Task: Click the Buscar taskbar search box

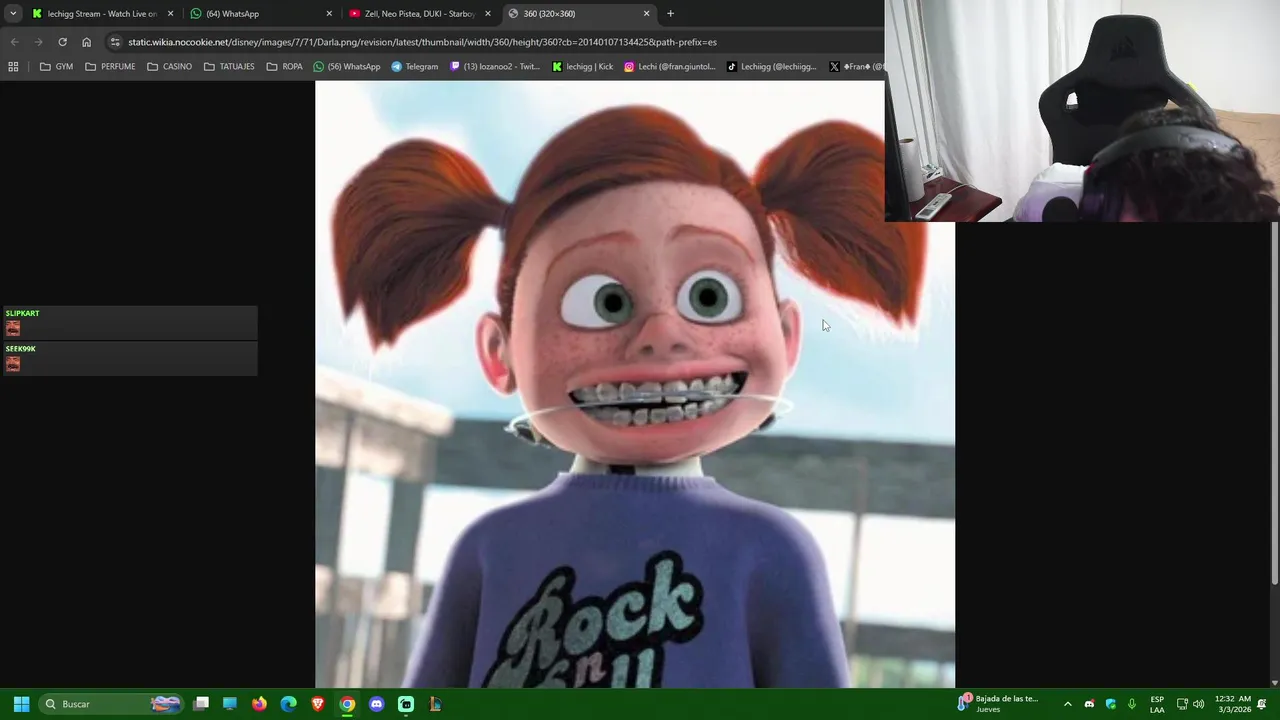Action: click(x=112, y=704)
